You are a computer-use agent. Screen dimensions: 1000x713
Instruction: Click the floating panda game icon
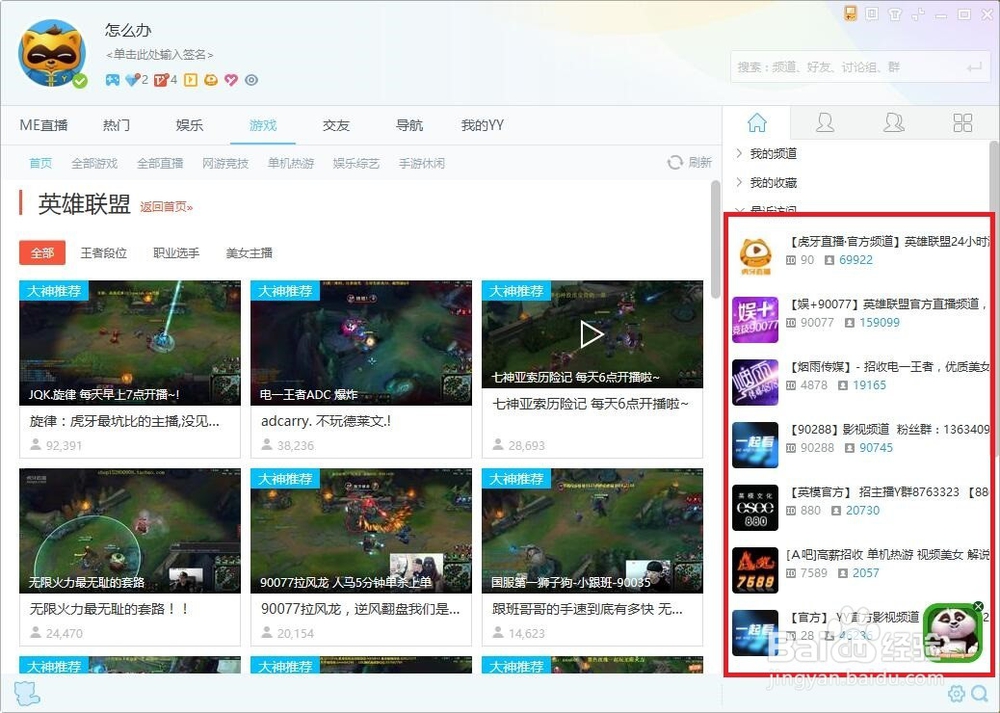[x=952, y=632]
